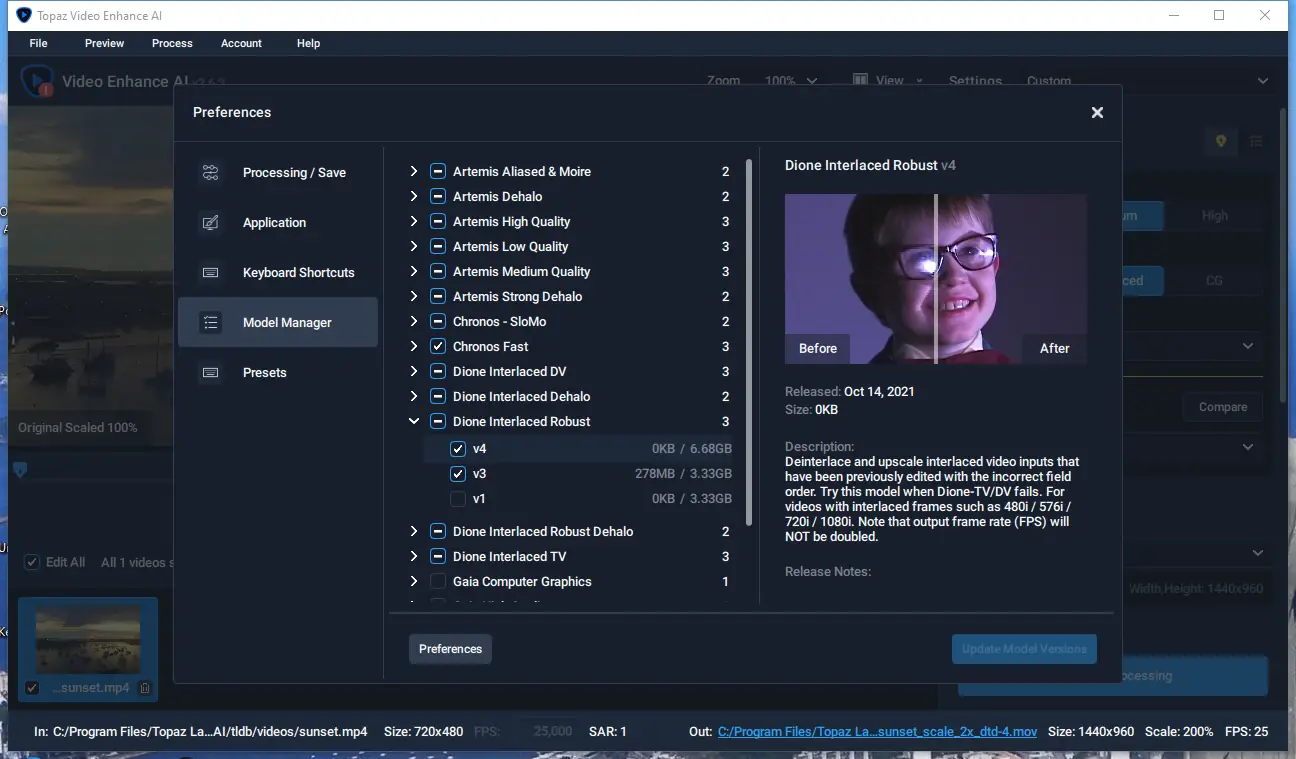
Task: Open the Process menu
Action: (x=172, y=43)
